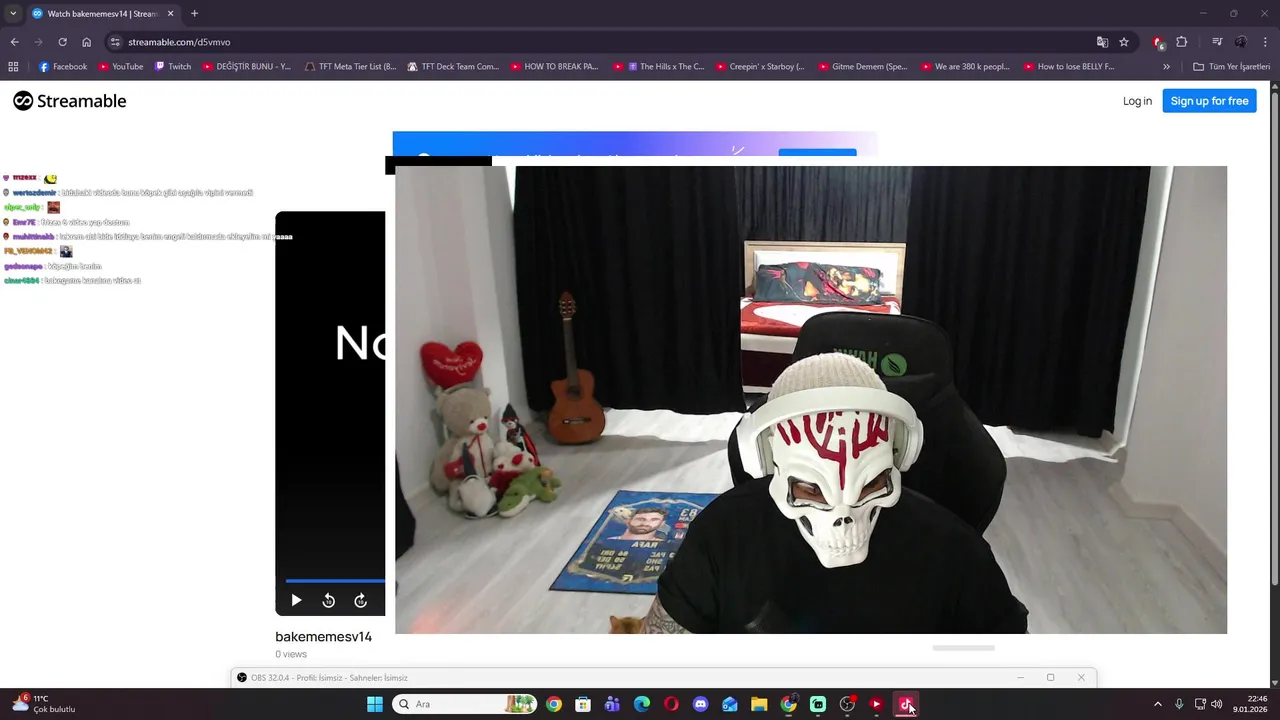Screen dimensions: 1280x720
Task: Open the Chrome three-dot menu
Action: pos(1265,42)
